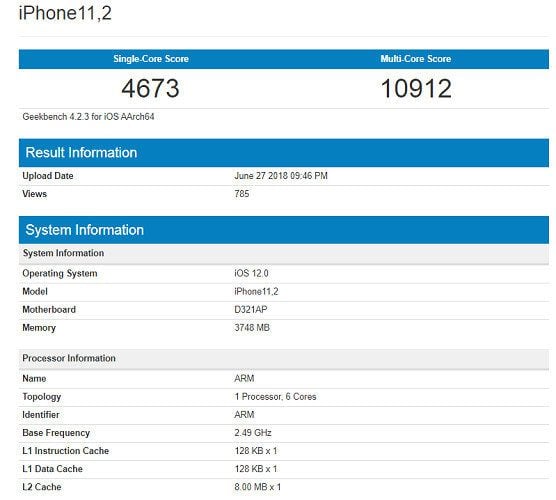Screen dimensions: 556x500
Task: Click the 2.49 GHz value
Action: [253, 433]
